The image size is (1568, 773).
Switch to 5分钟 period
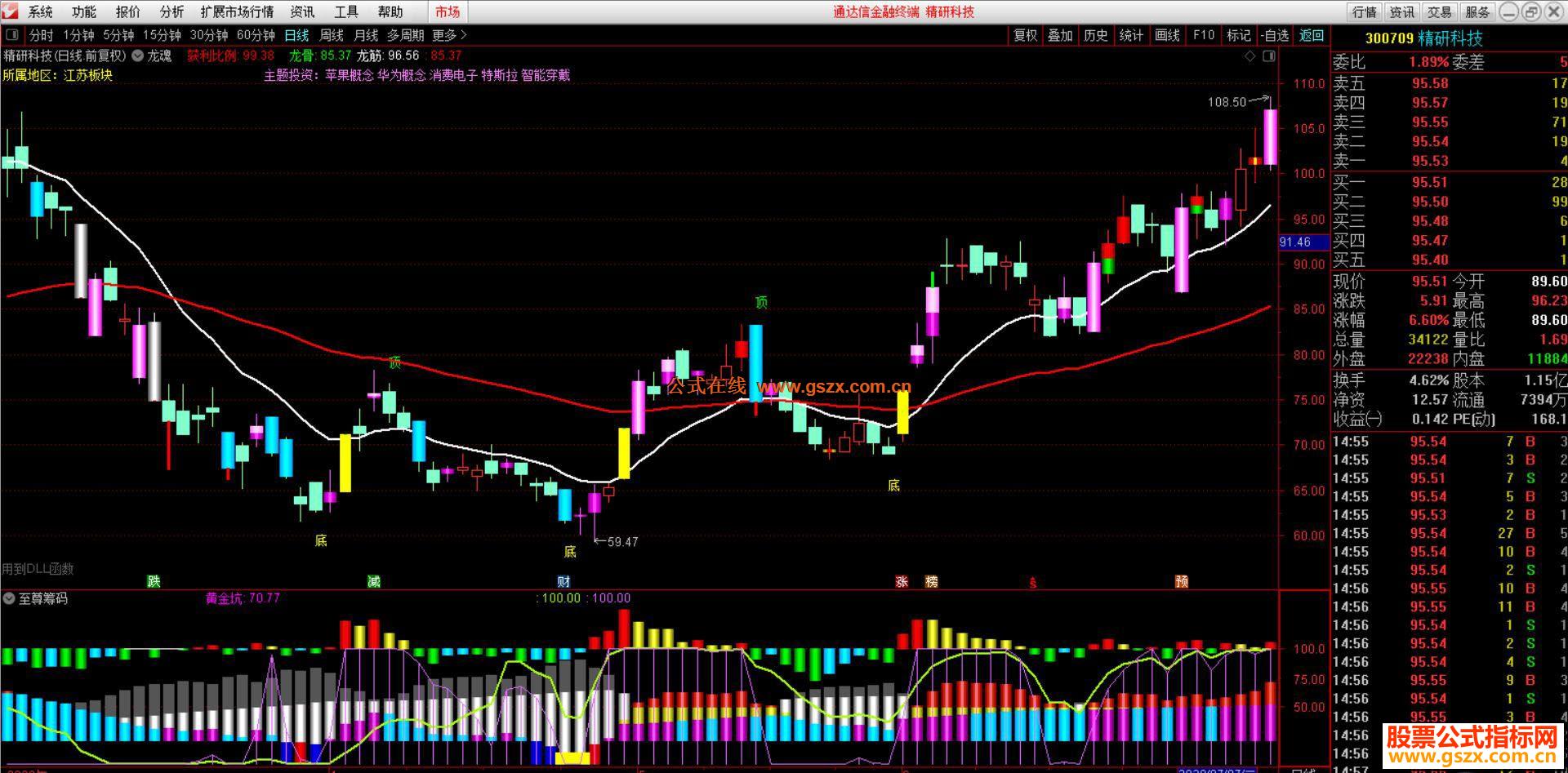[x=118, y=35]
